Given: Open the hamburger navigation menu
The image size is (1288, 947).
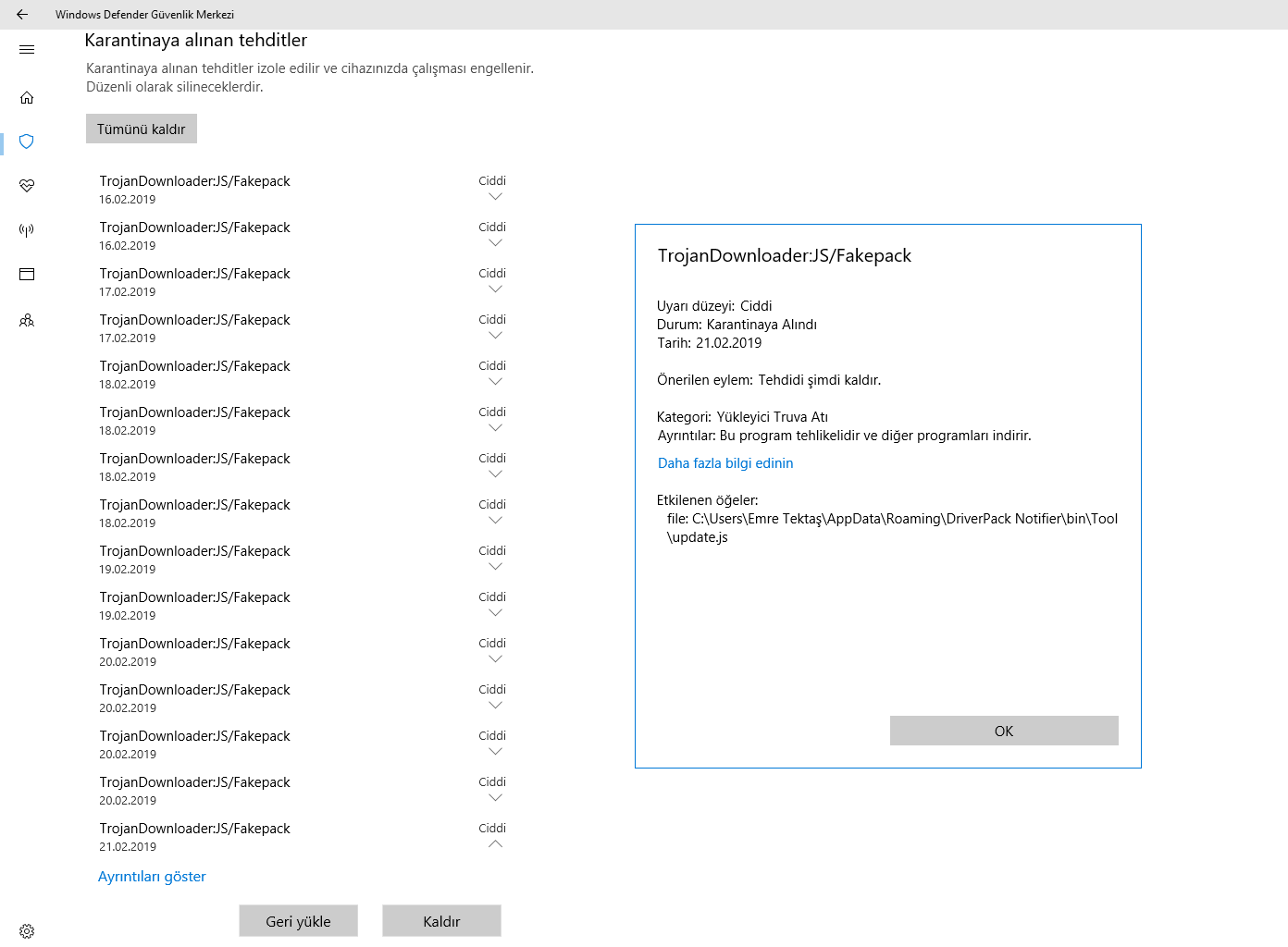Looking at the screenshot, I should click(x=27, y=50).
